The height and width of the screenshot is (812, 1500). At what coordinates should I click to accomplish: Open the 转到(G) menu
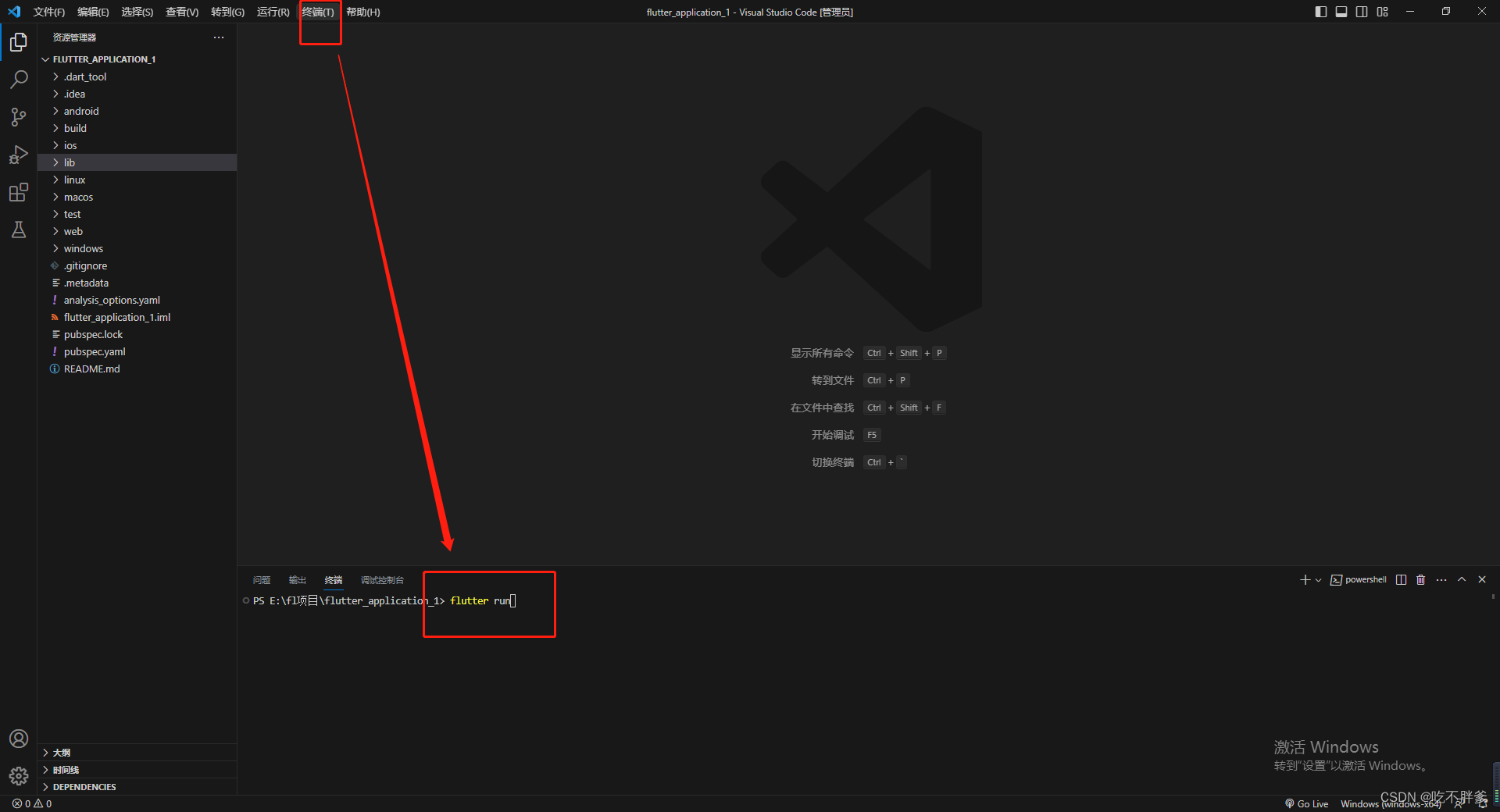227,12
